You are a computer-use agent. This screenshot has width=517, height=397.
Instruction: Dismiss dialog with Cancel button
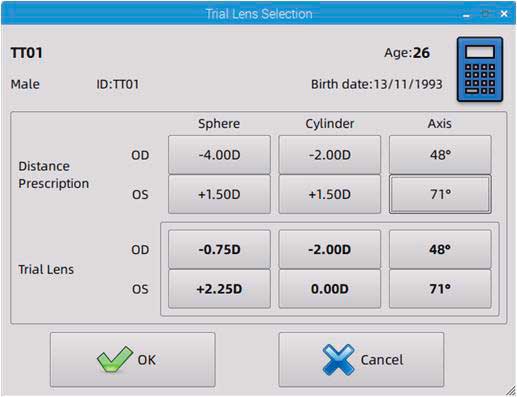[361, 359]
